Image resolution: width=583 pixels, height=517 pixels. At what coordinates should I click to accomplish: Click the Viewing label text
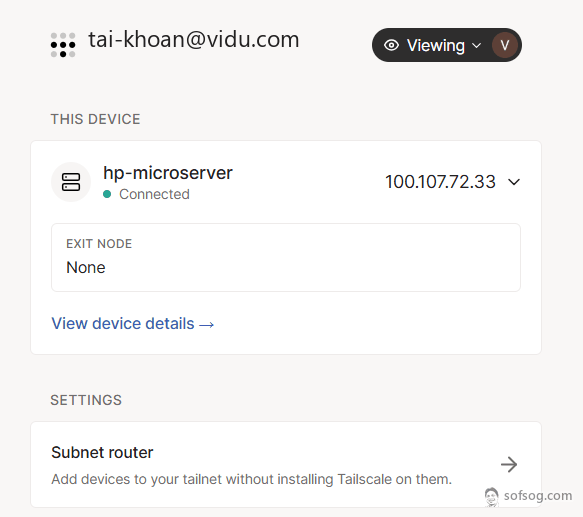[x=436, y=45]
